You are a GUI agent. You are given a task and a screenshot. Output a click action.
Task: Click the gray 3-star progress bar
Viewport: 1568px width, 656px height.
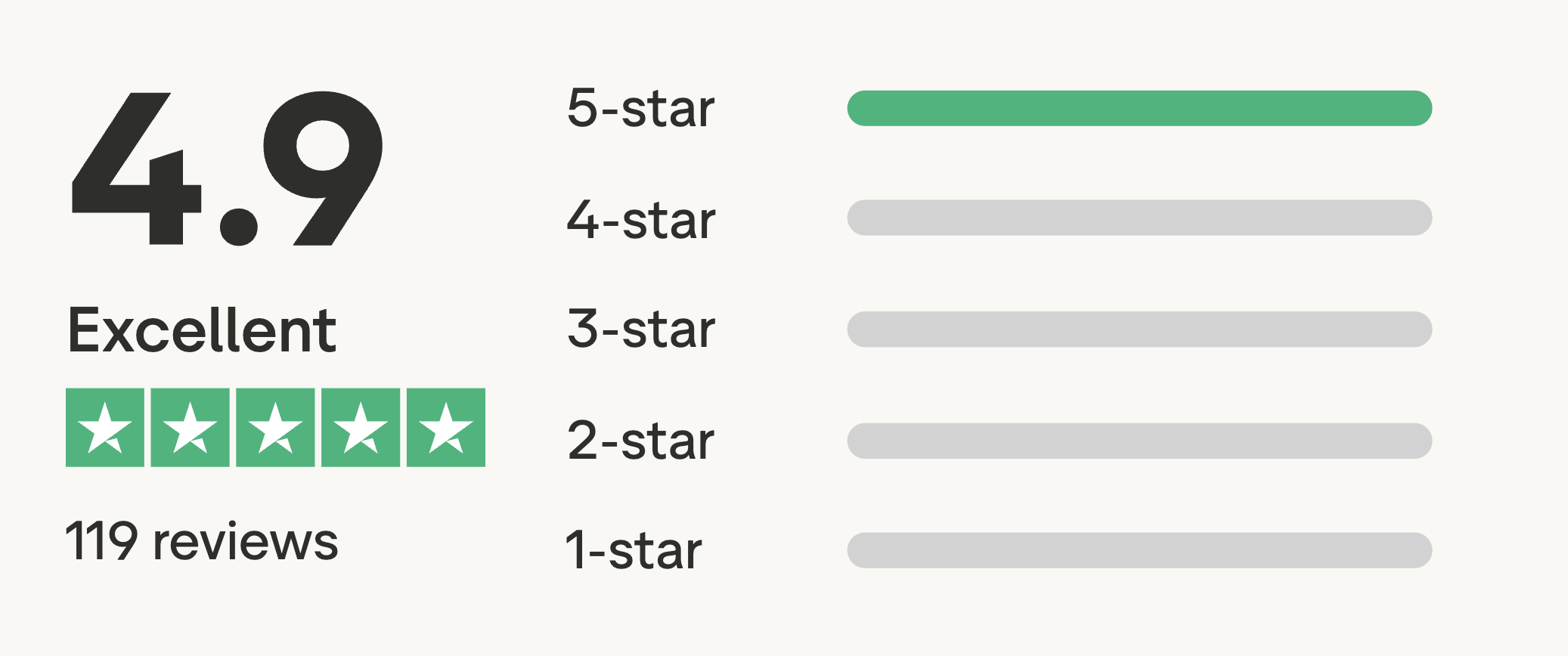[x=1139, y=330]
